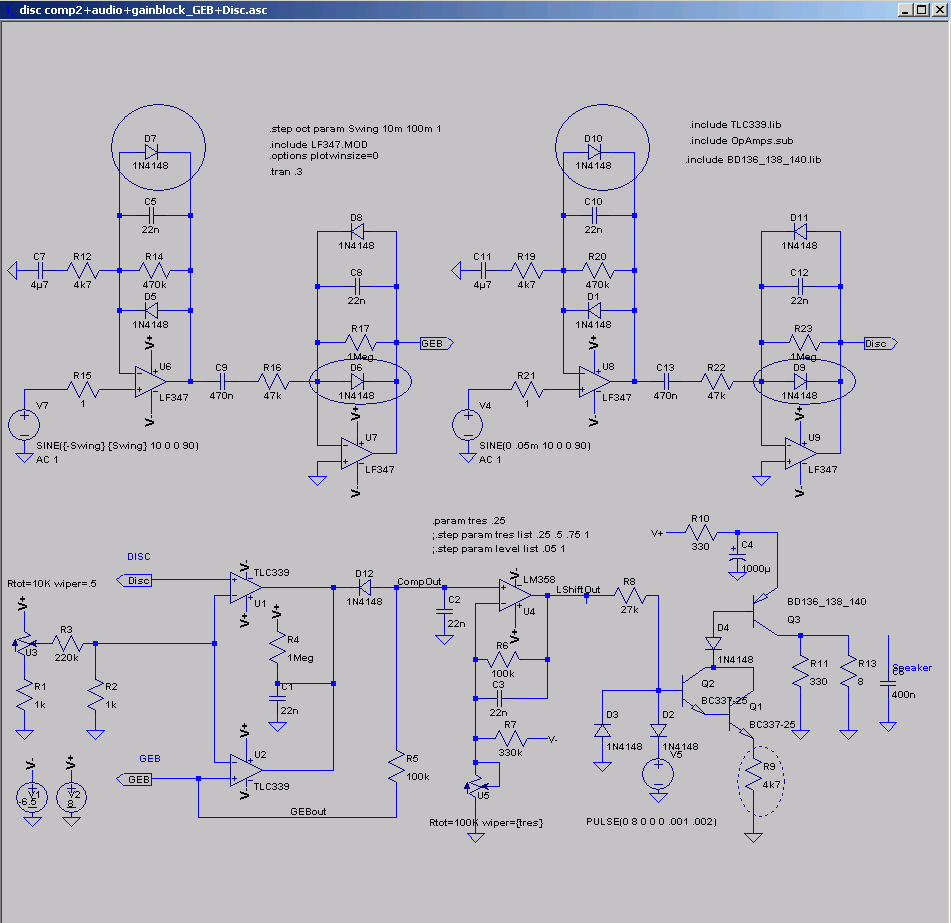Select the R4 1Meg resistor
Viewport: 951px width, 923px height.
[277, 648]
